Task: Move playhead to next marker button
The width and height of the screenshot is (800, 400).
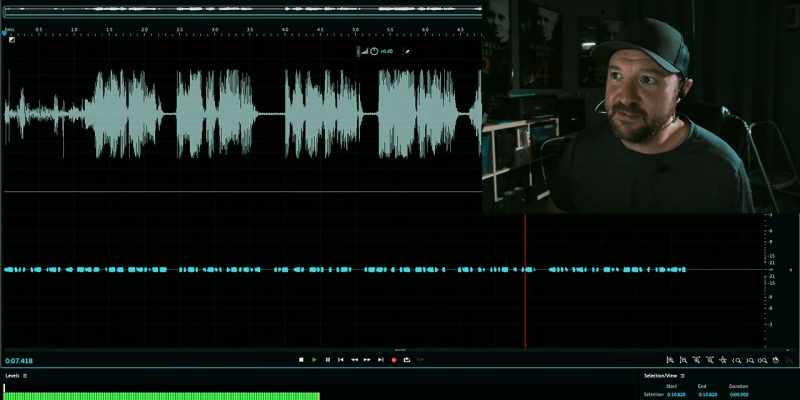Action: [x=381, y=360]
